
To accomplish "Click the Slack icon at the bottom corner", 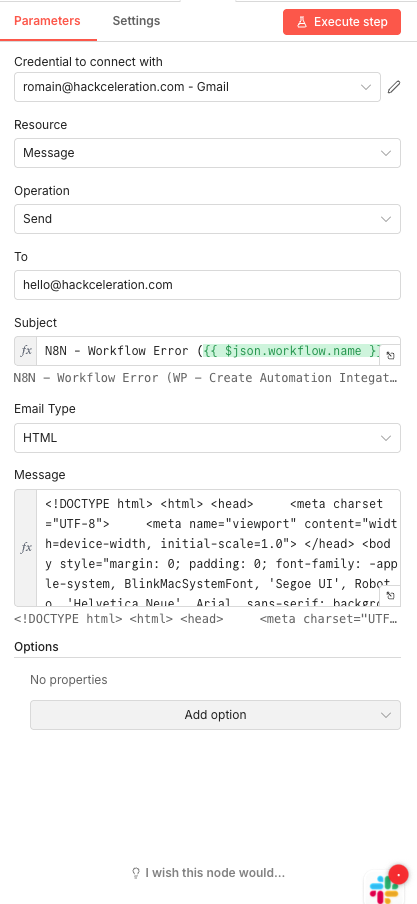I will [x=384, y=889].
